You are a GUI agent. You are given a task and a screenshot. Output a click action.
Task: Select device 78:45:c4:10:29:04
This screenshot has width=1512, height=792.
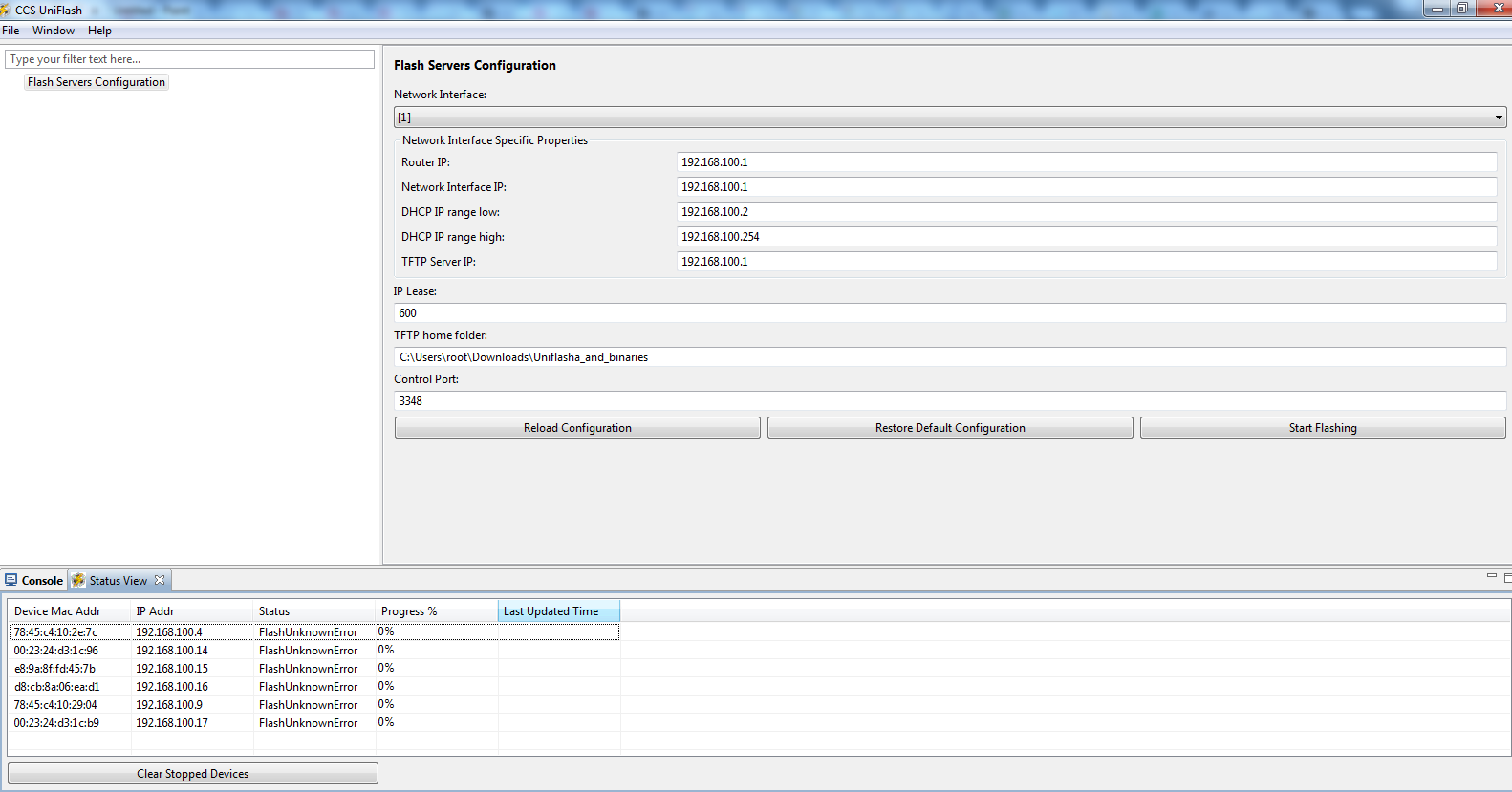tap(55, 705)
